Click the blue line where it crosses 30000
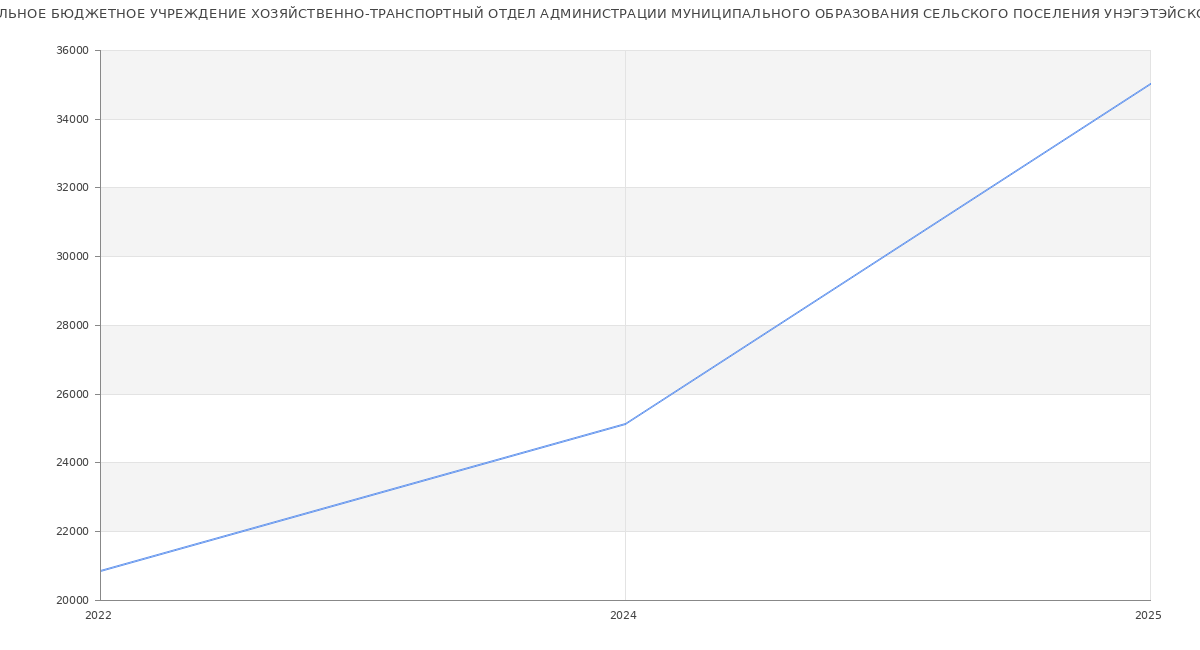The width and height of the screenshot is (1200, 650). tap(884, 256)
